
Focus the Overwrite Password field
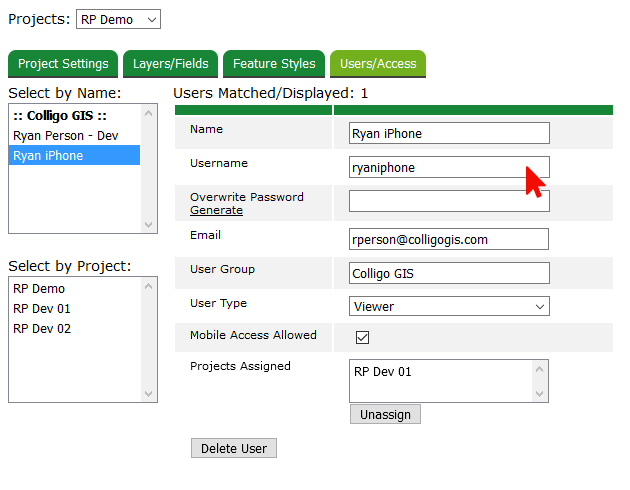(x=449, y=201)
